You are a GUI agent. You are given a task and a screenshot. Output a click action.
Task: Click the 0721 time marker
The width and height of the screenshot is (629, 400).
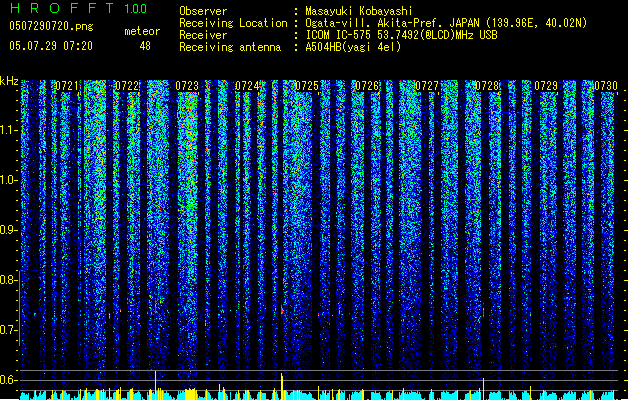click(67, 86)
